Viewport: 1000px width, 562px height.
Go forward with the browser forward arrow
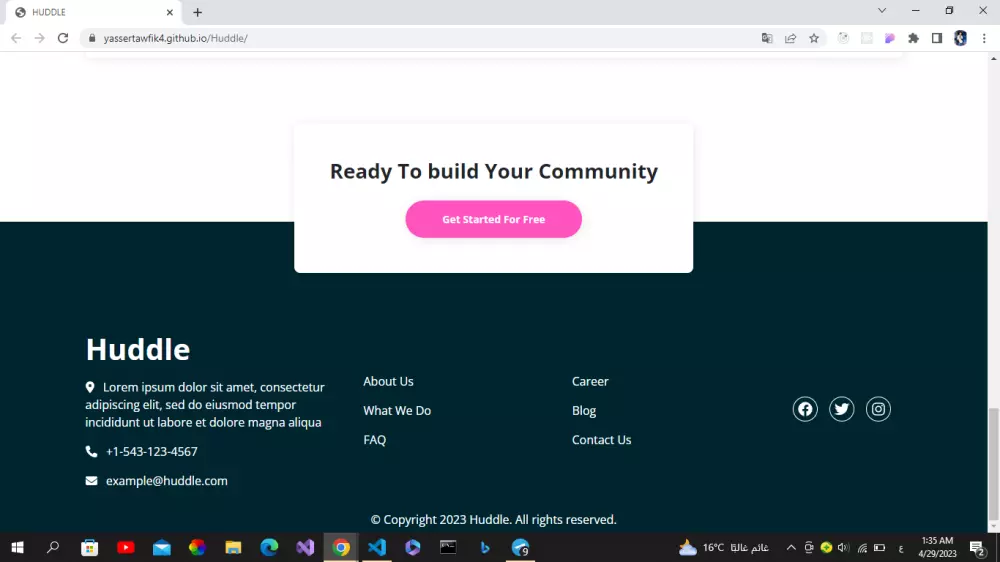click(40, 38)
